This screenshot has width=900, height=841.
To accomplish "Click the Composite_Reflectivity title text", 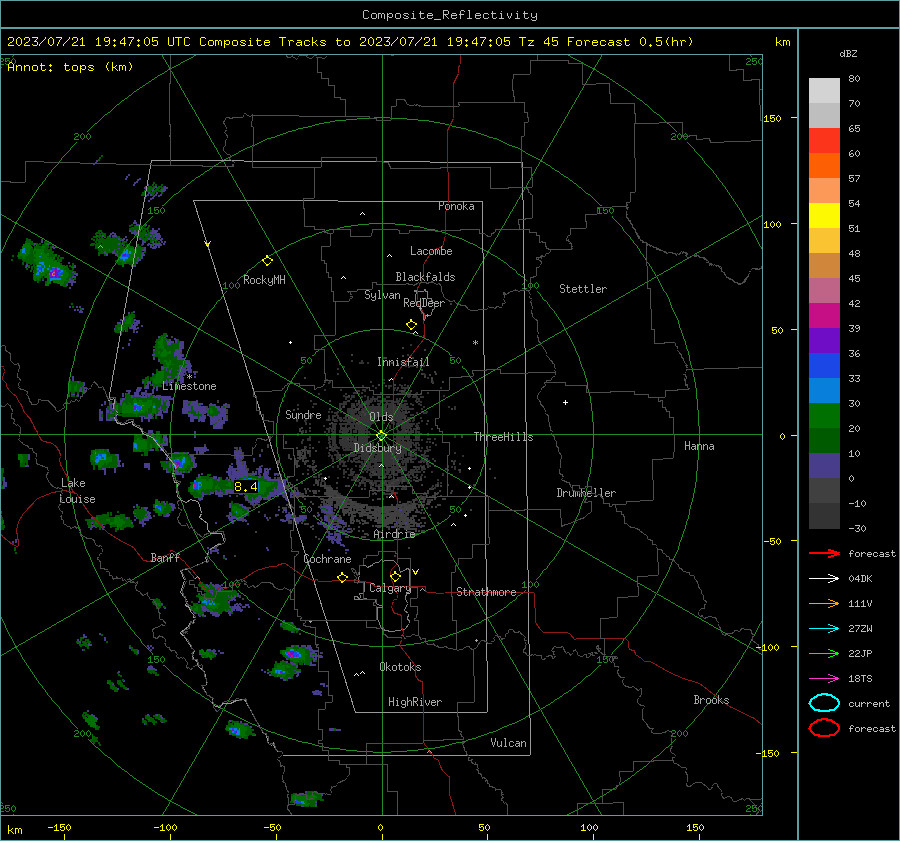I will [x=450, y=15].
